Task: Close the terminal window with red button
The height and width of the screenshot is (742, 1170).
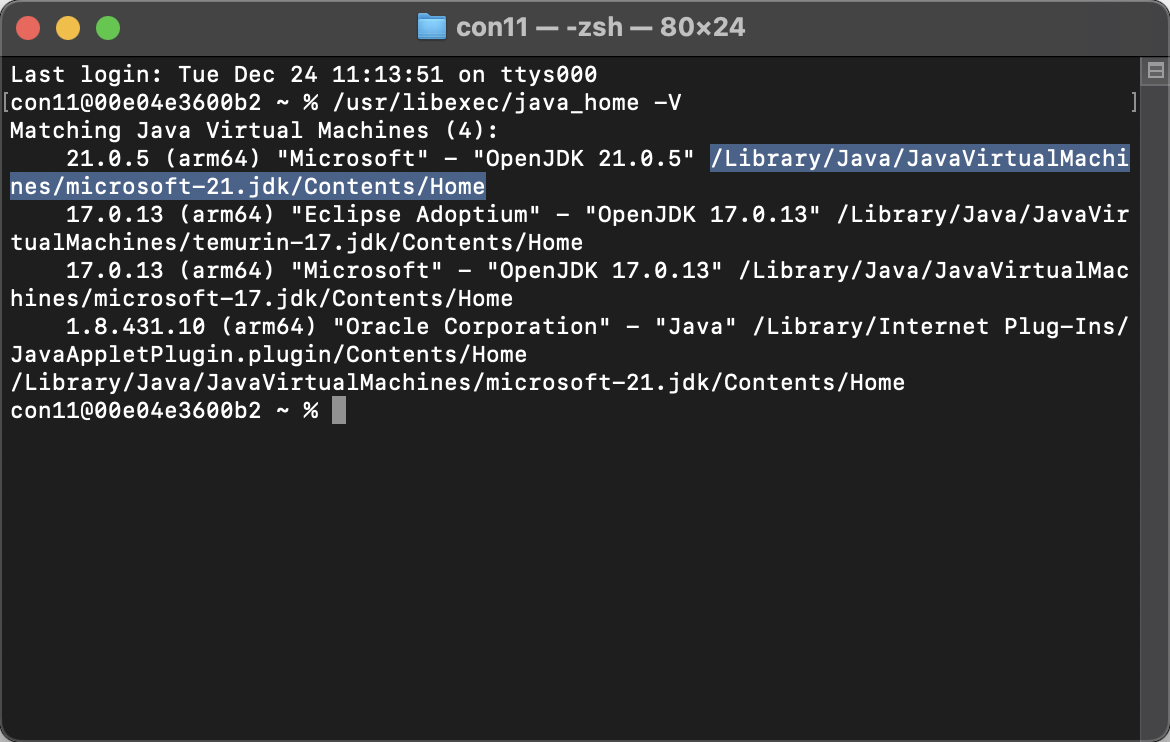Action: (28, 28)
